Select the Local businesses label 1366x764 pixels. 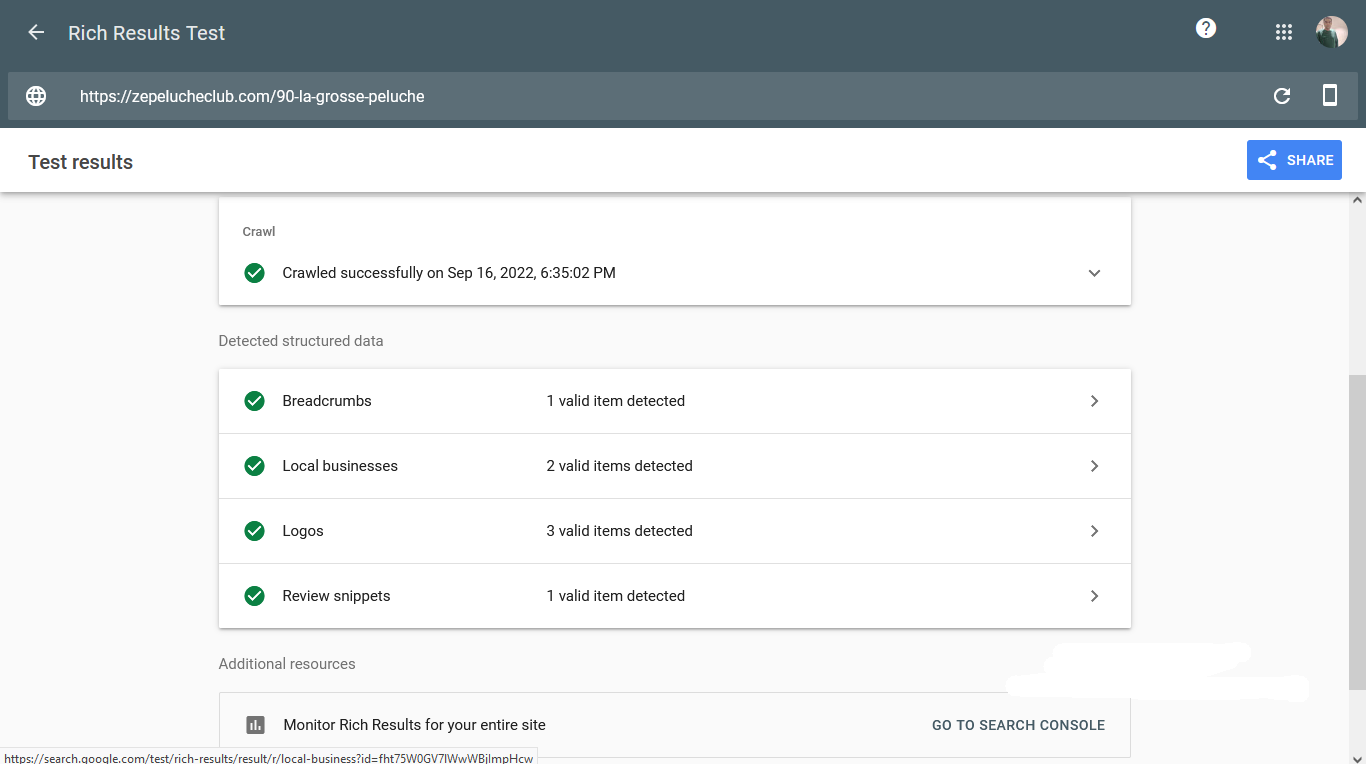pos(340,466)
